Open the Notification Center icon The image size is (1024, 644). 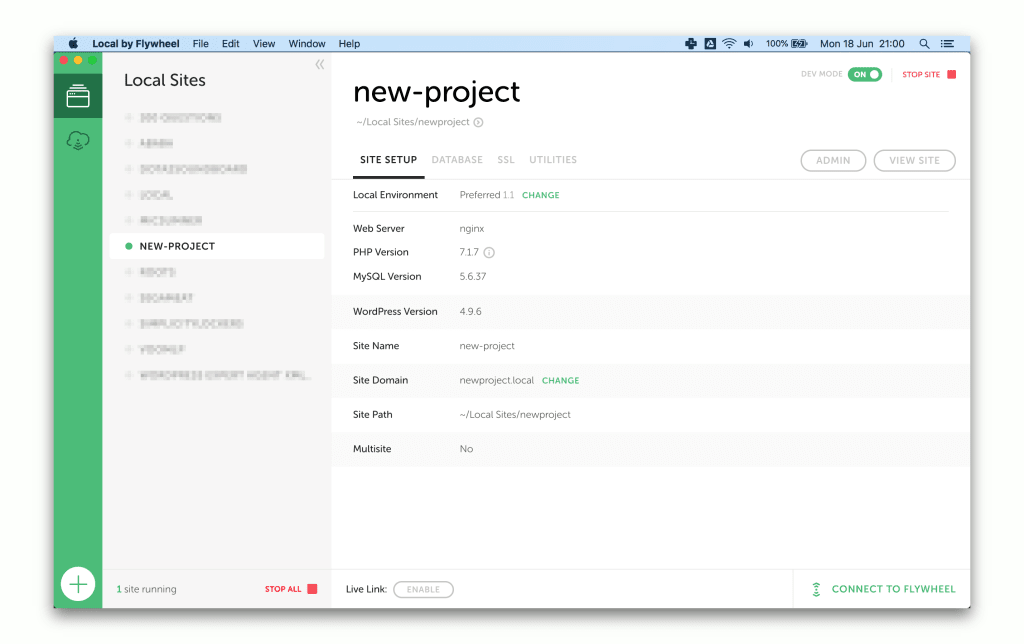pyautogui.click(x=947, y=44)
